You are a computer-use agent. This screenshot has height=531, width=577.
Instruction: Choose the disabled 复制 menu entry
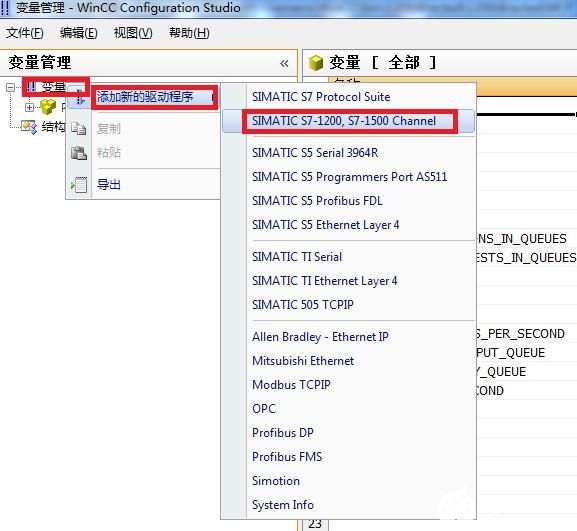109,129
